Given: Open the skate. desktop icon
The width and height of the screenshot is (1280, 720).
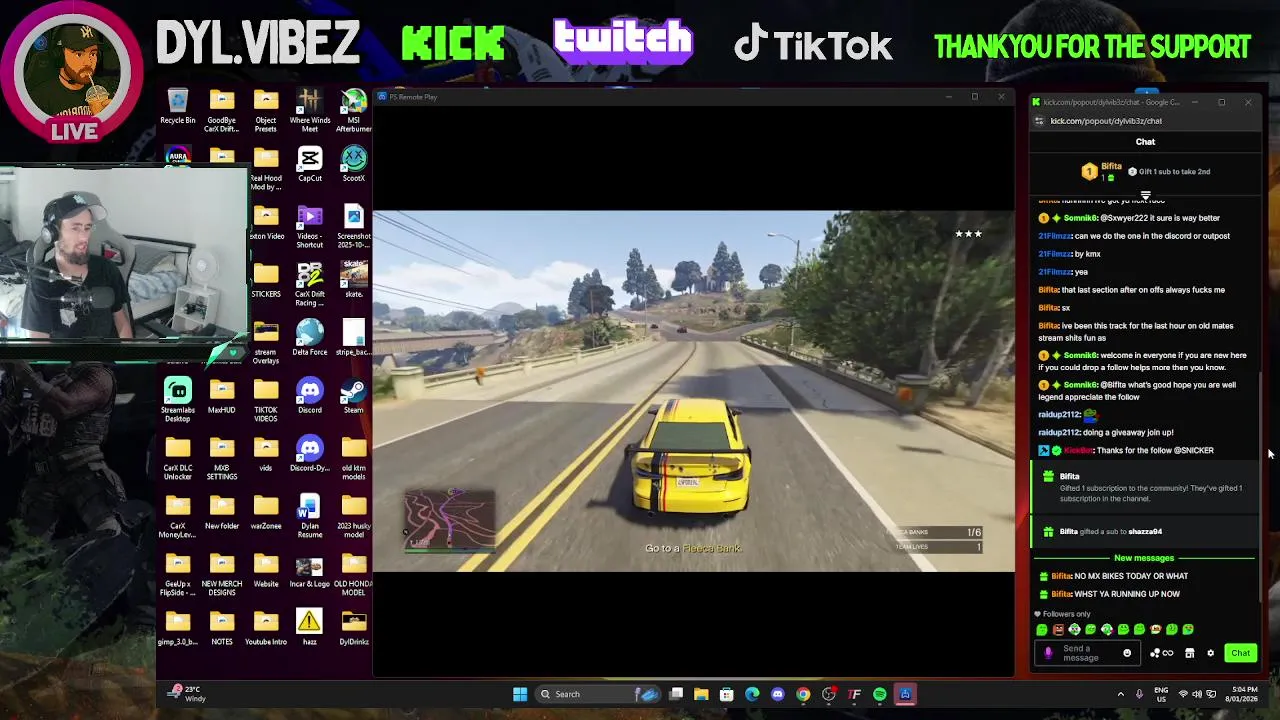Looking at the screenshot, I should click(x=354, y=279).
